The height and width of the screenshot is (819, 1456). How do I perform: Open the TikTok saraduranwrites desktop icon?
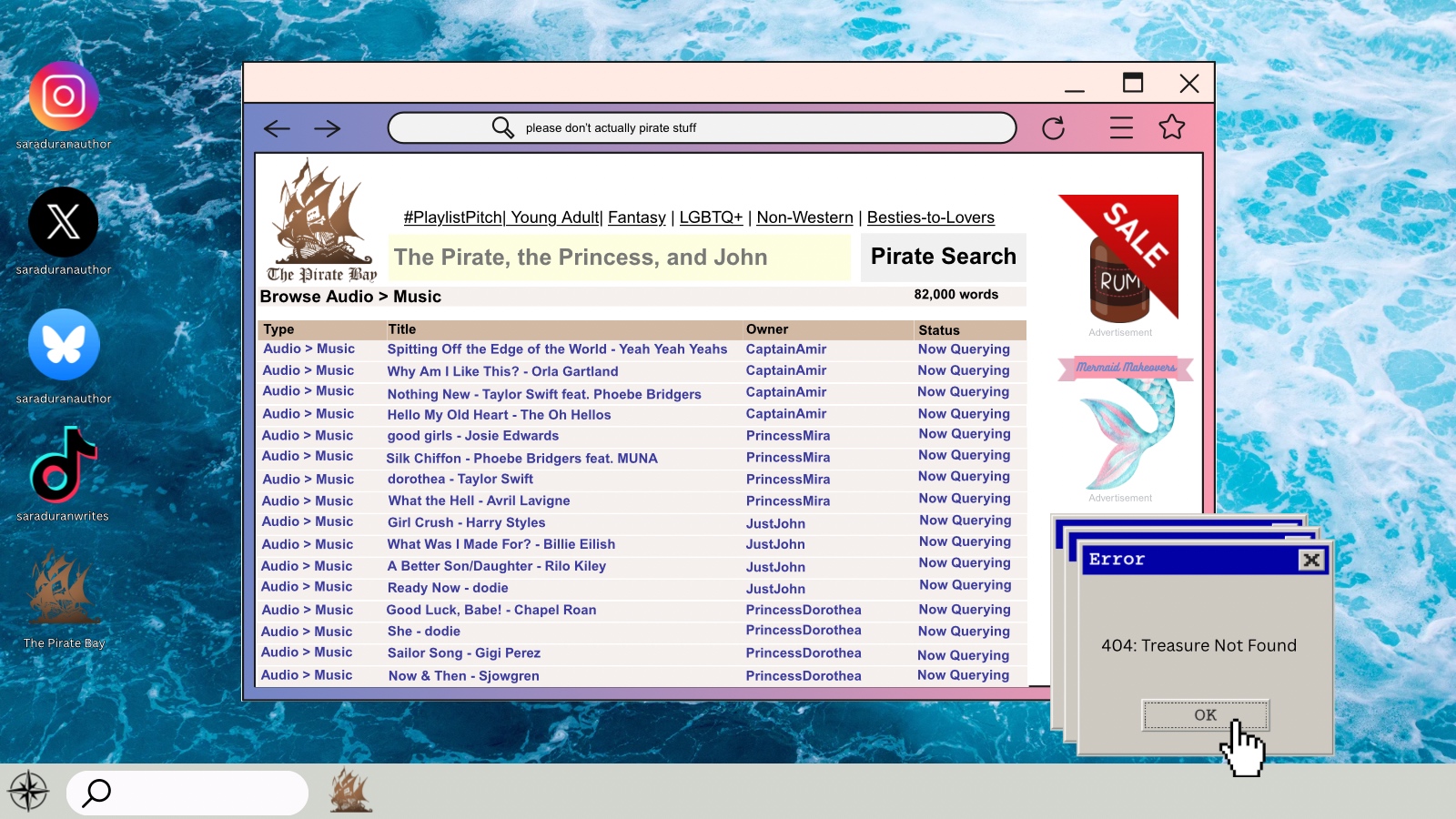[x=64, y=466]
